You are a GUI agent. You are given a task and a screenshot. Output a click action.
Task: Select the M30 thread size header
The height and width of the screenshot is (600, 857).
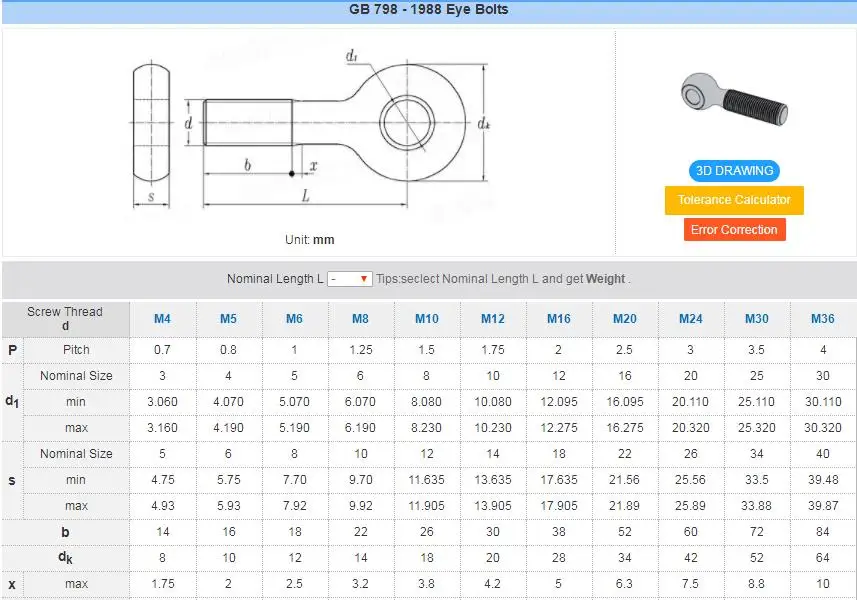pos(756,319)
